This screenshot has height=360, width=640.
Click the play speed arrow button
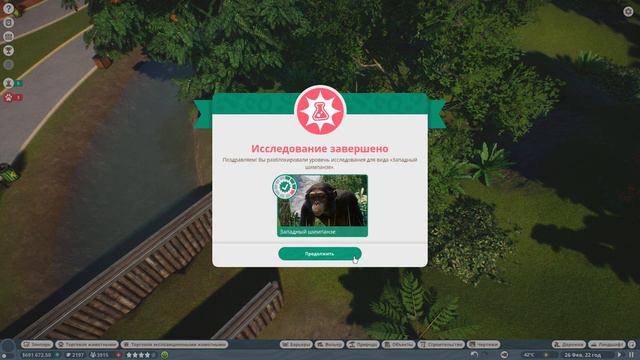(x=619, y=355)
